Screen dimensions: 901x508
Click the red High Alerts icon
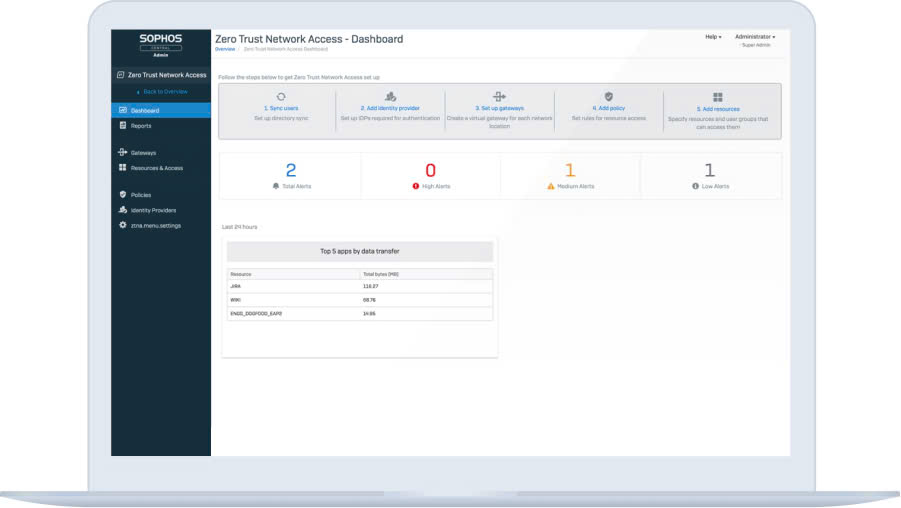pyautogui.click(x=416, y=186)
